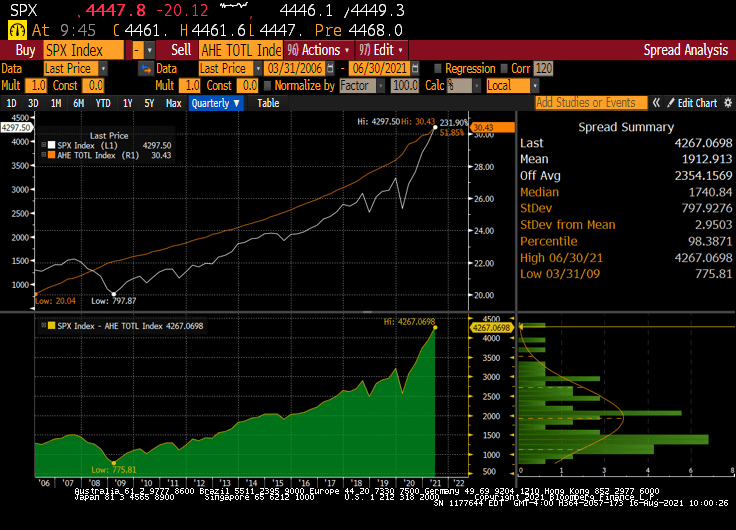Click the gear icon next to Edit Chart
The width and height of the screenshot is (736, 530).
(726, 103)
